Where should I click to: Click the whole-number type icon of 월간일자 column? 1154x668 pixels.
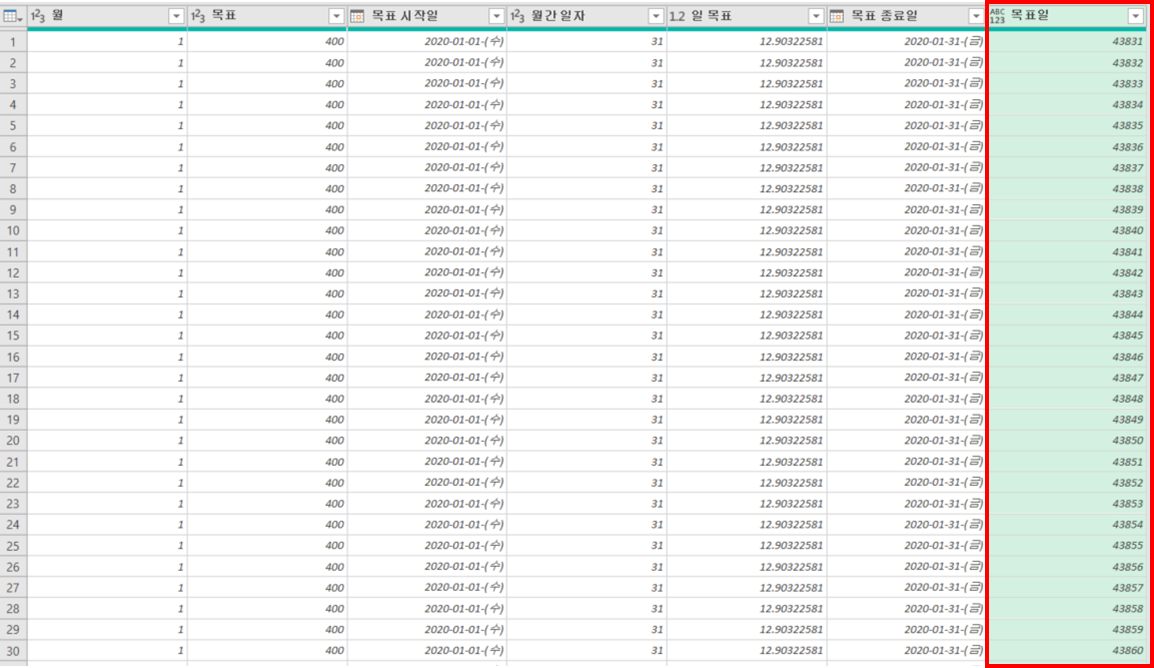point(517,16)
